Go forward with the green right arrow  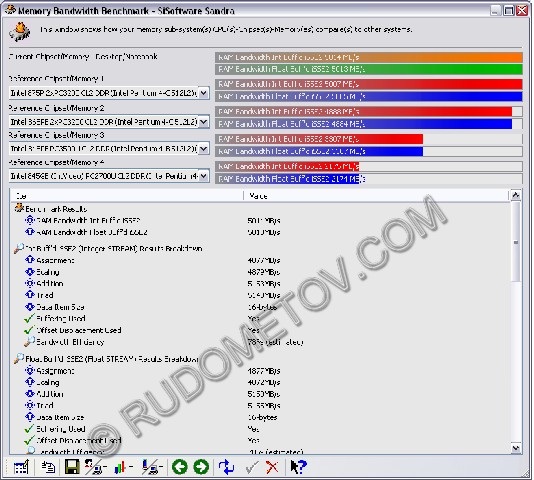[x=201, y=467]
